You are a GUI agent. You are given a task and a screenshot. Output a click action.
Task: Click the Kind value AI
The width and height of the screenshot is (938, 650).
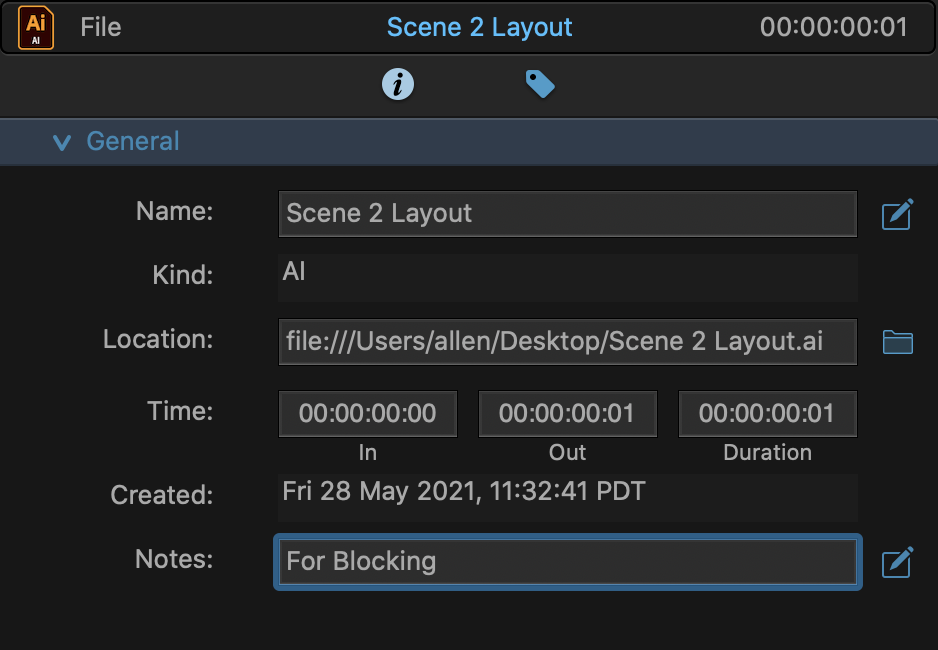coord(294,272)
